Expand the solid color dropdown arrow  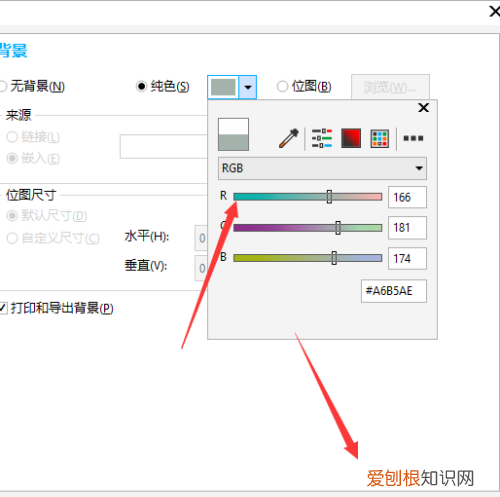tap(248, 87)
